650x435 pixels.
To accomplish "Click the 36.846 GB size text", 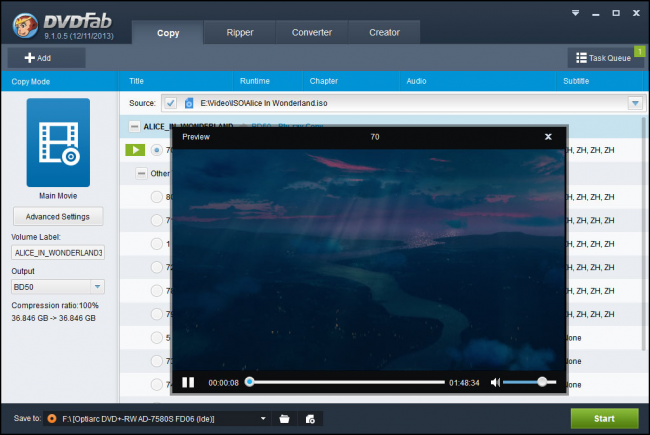I will (x=53, y=318).
